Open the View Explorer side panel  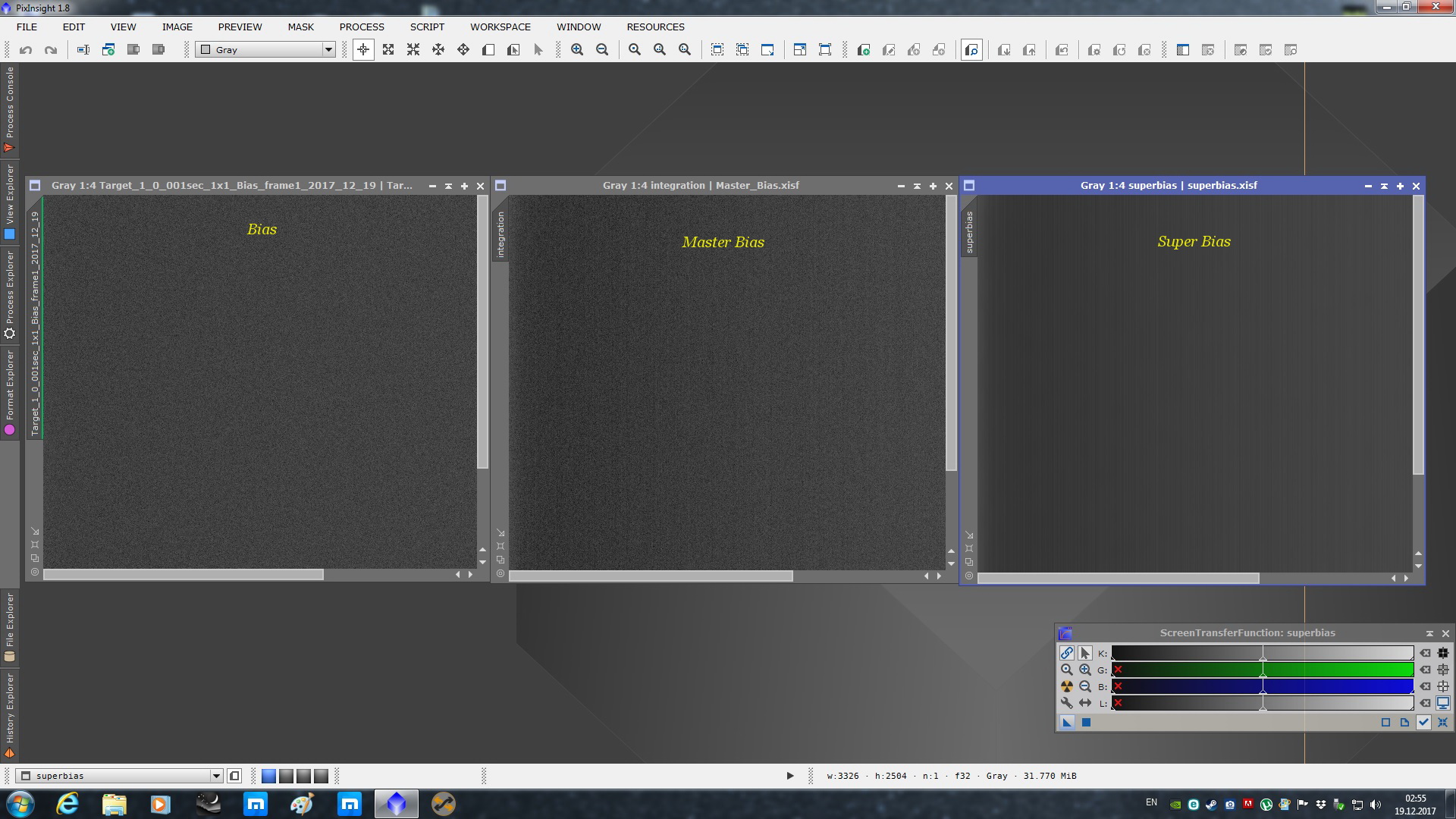point(9,202)
